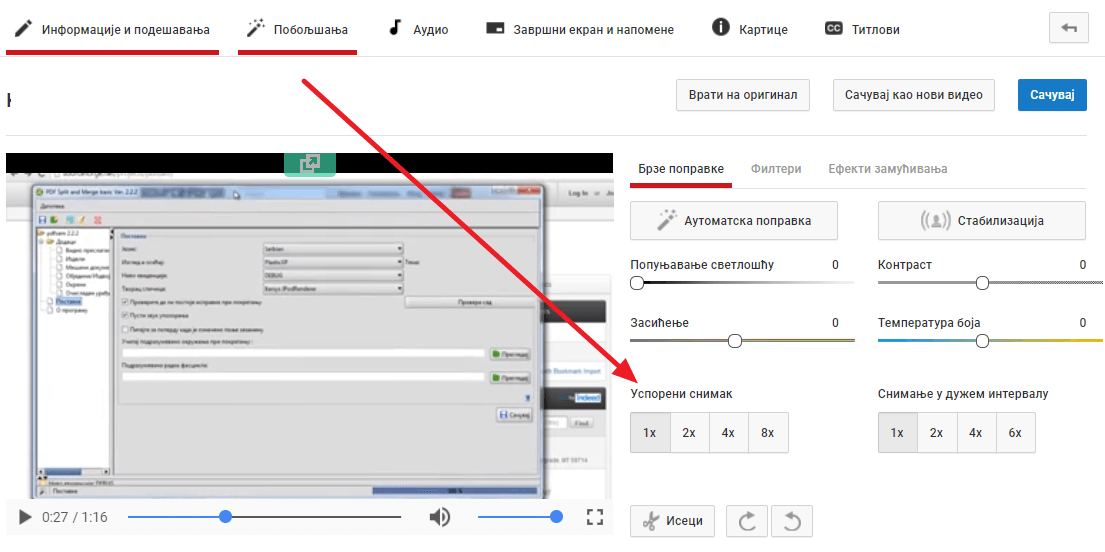Click the back arrow button at top right
The image size is (1105, 552).
click(x=1068, y=28)
